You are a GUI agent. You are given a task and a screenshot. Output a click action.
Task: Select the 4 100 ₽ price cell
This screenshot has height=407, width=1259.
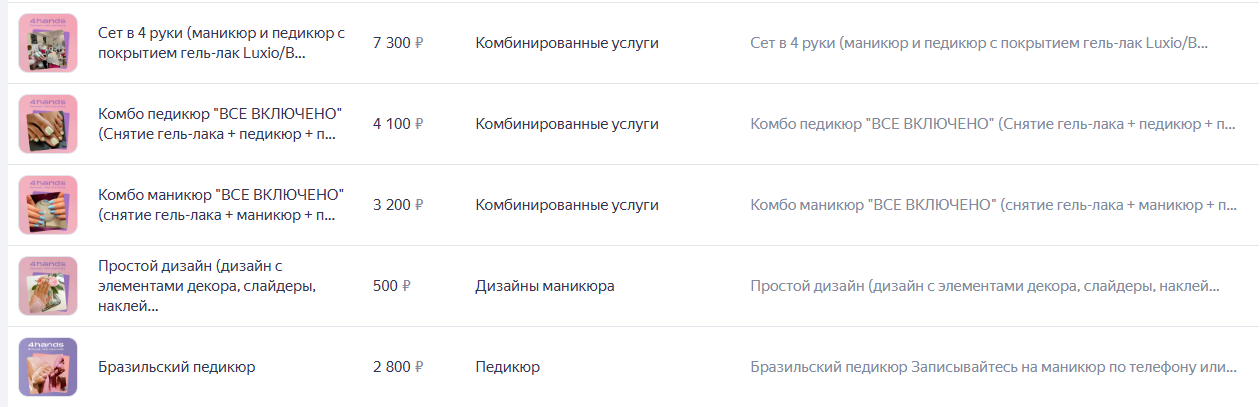point(398,124)
